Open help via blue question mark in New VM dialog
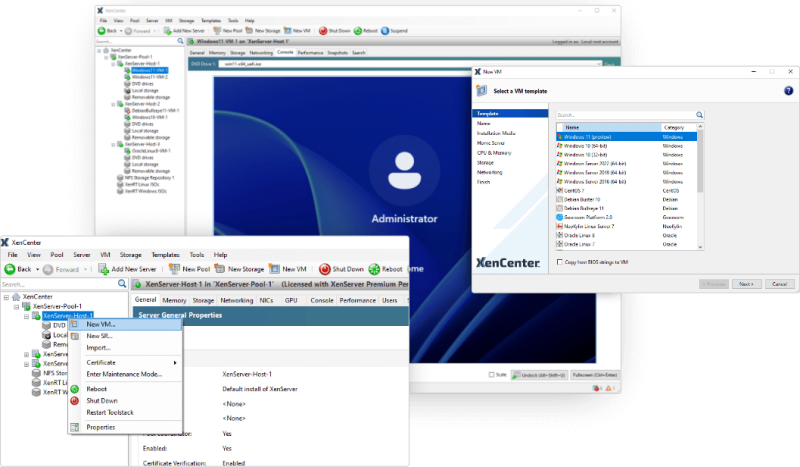Viewport: 800px width, 467px height. point(788,91)
